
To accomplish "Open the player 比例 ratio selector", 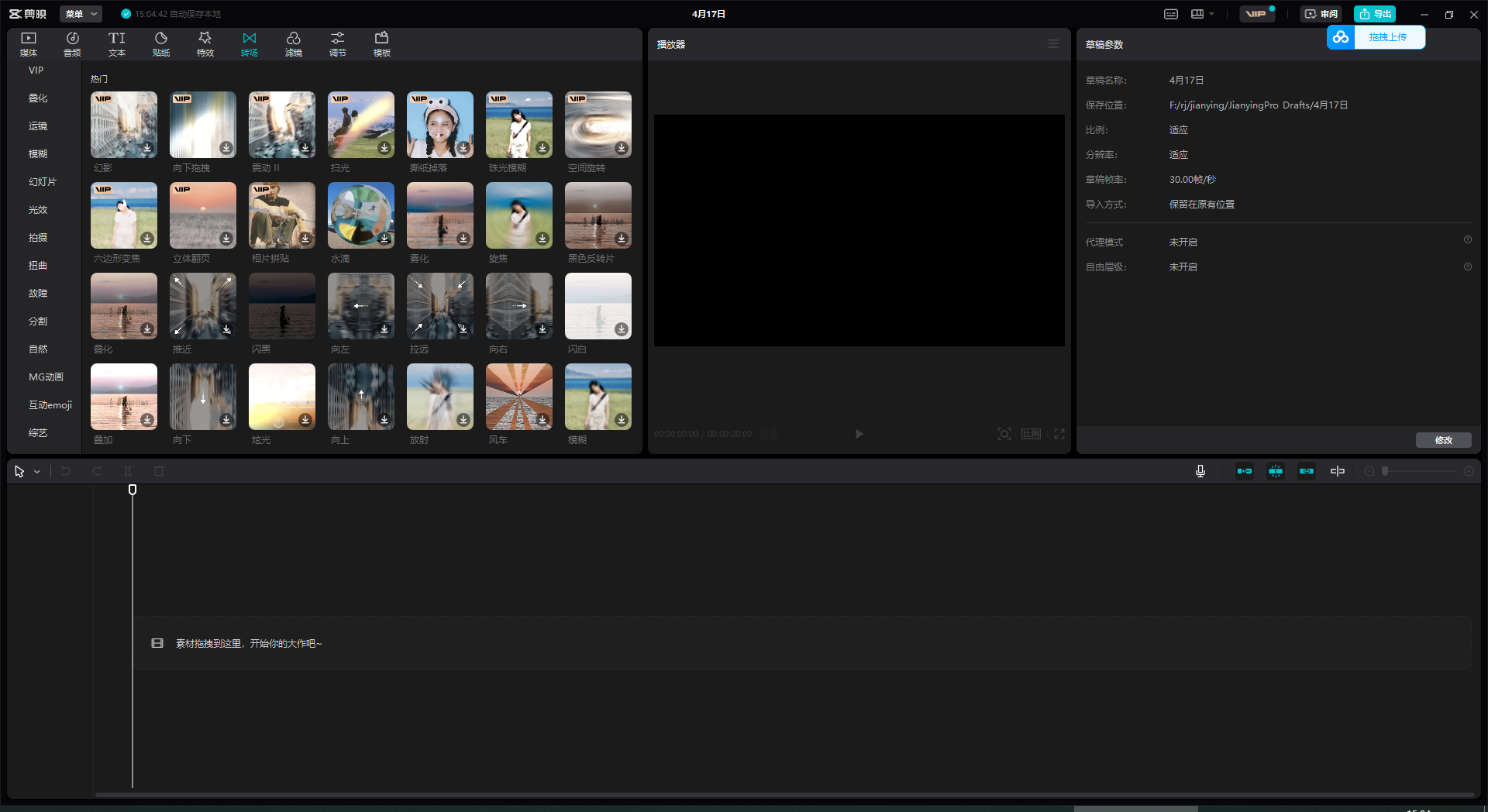I will click(x=1032, y=434).
